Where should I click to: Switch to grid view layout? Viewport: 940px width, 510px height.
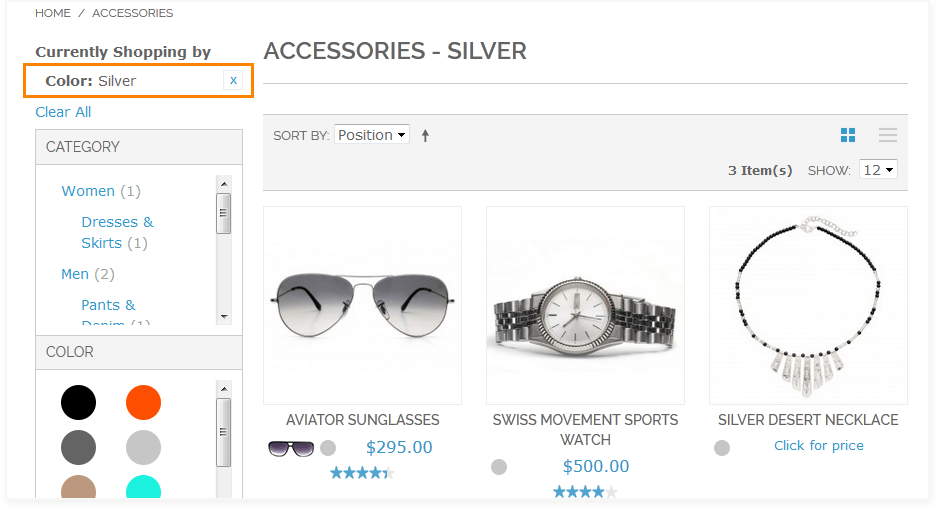click(x=848, y=135)
